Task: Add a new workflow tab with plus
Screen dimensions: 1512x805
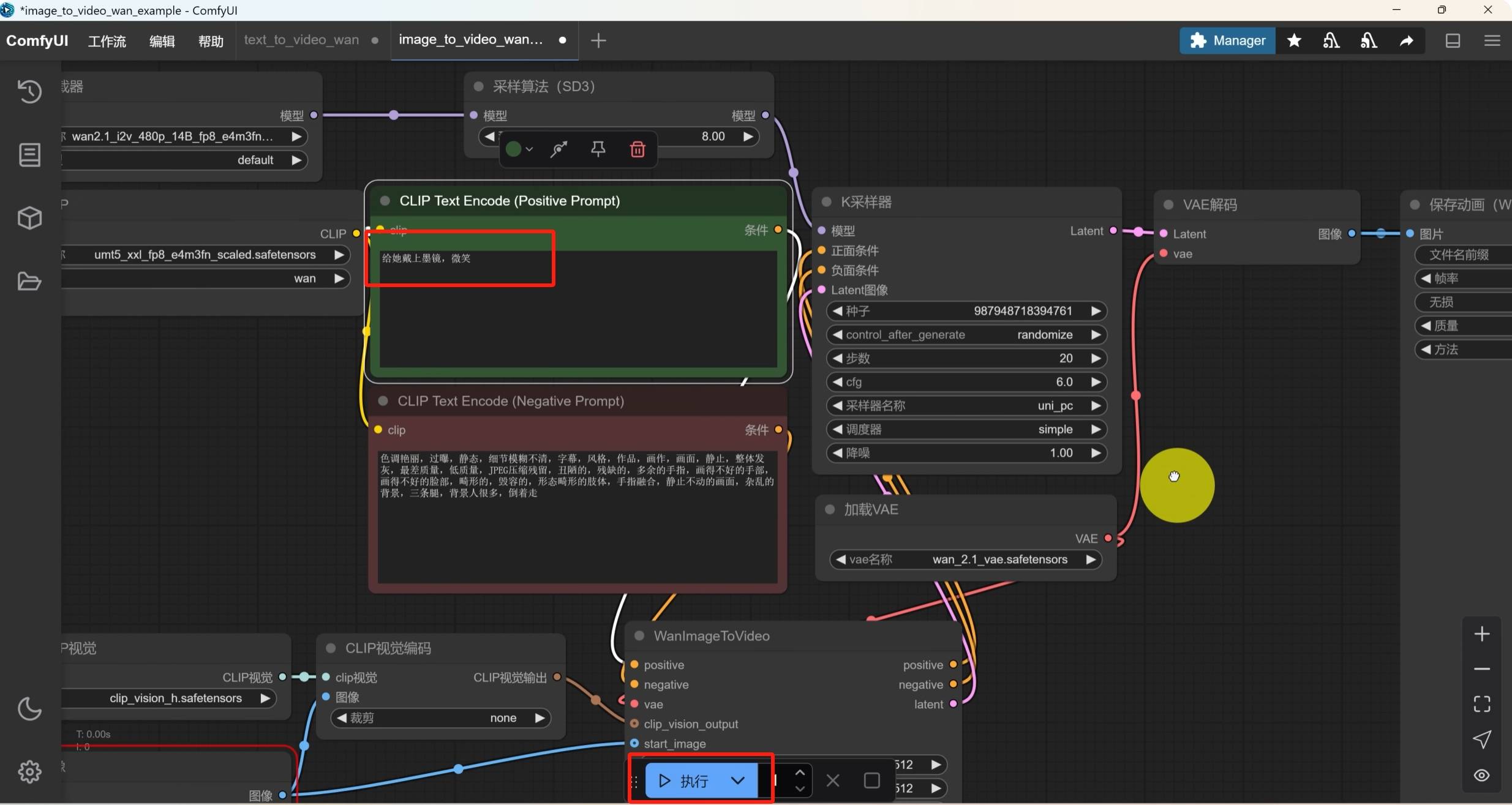Action: click(x=598, y=40)
